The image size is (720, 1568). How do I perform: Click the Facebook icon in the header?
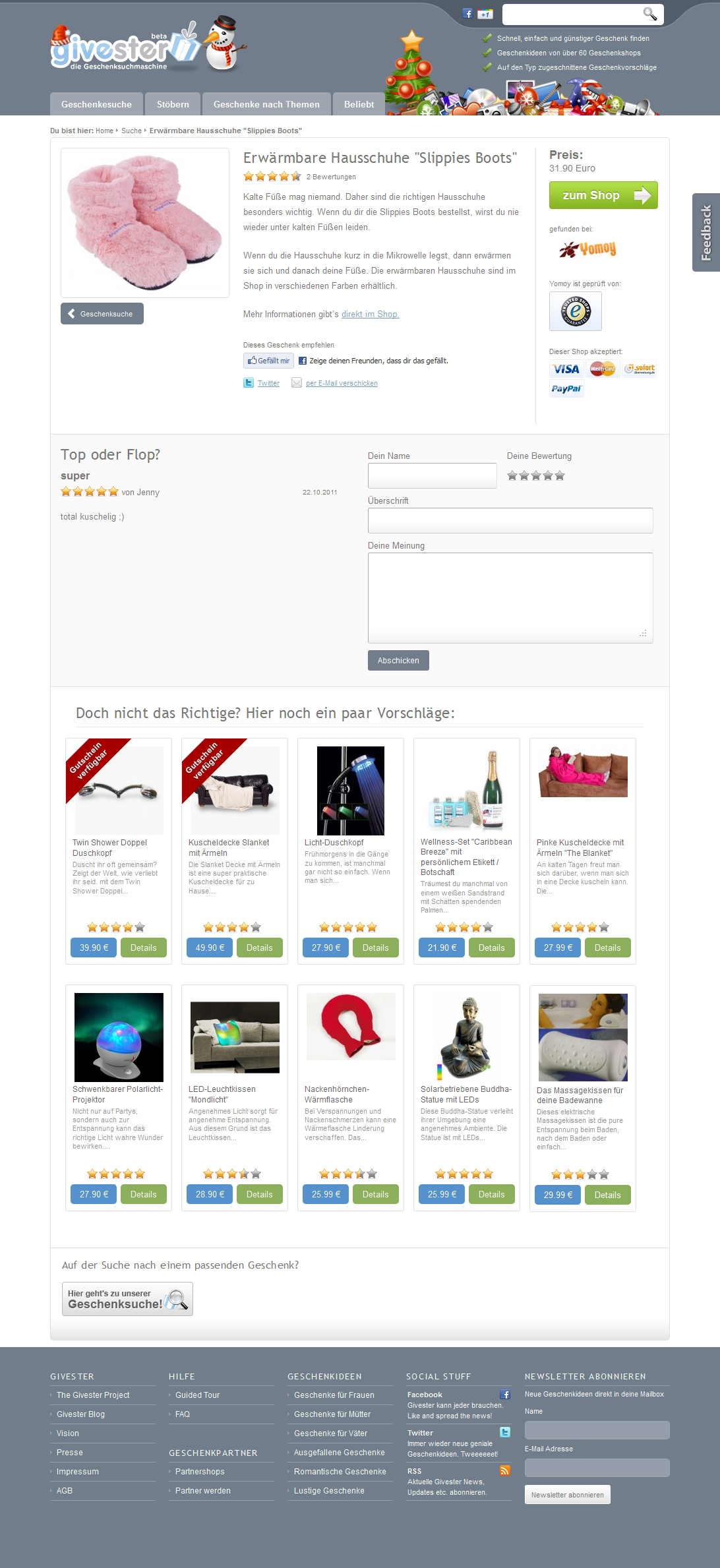click(x=467, y=14)
